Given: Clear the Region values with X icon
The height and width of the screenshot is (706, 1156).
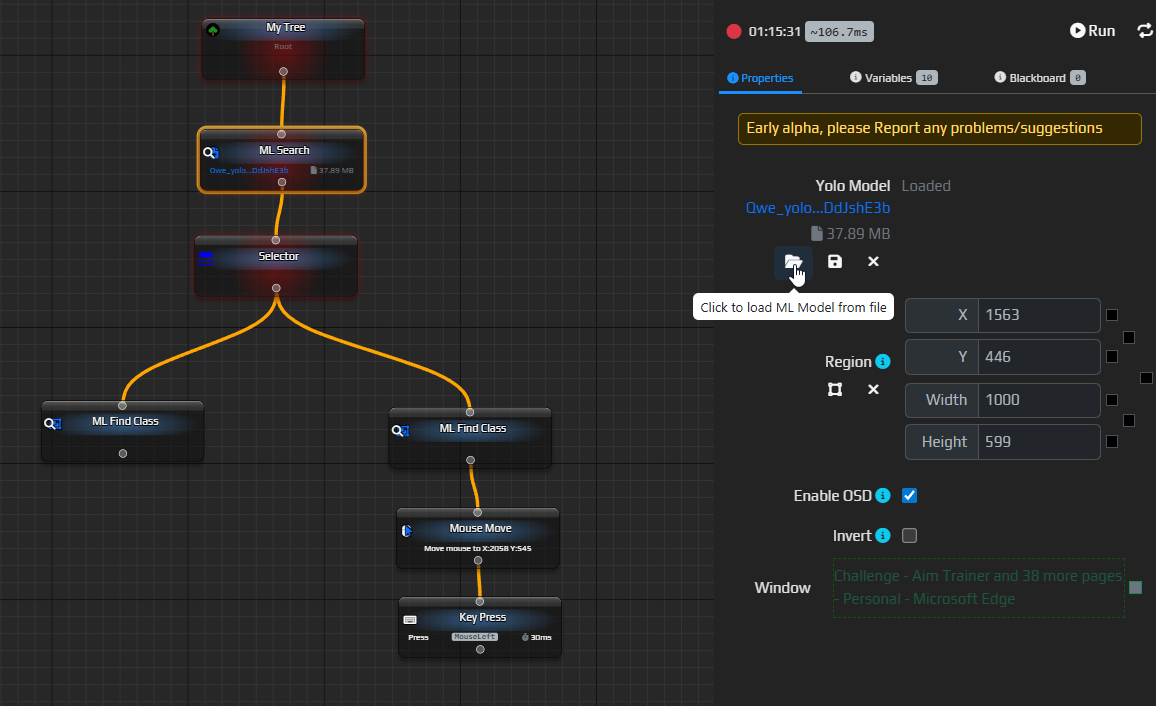Looking at the screenshot, I should 873,389.
